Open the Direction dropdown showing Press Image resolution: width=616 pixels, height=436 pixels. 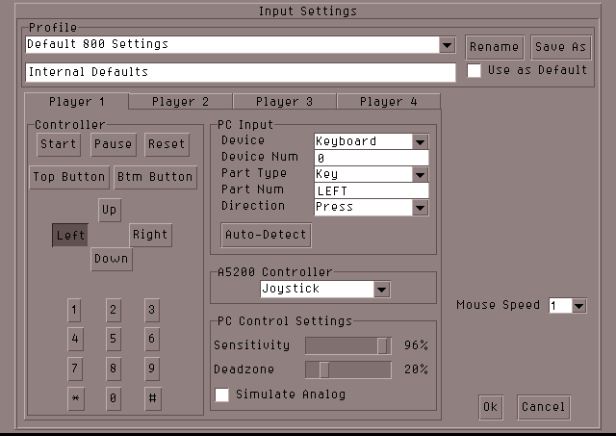pyautogui.click(x=372, y=207)
